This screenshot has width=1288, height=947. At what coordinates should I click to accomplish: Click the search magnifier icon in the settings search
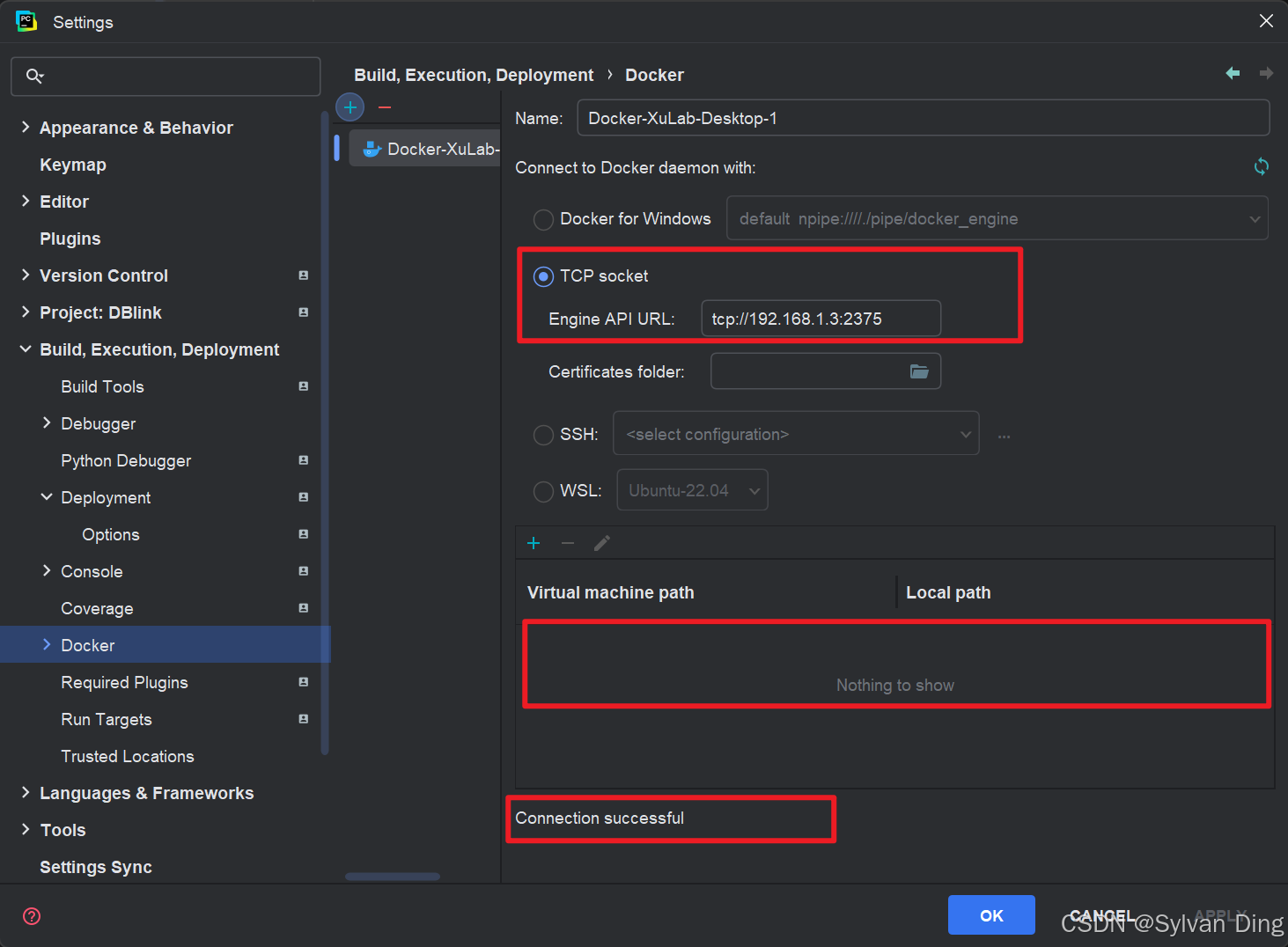(34, 76)
